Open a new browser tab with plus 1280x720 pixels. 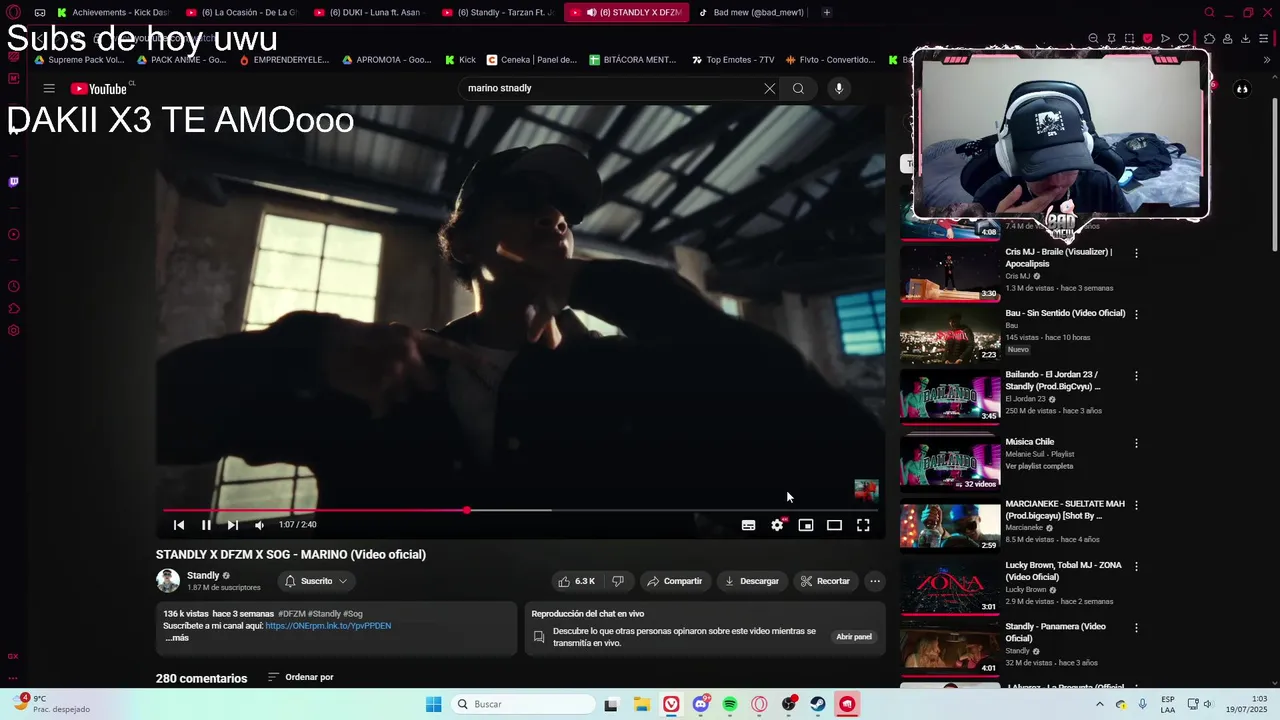point(826,12)
